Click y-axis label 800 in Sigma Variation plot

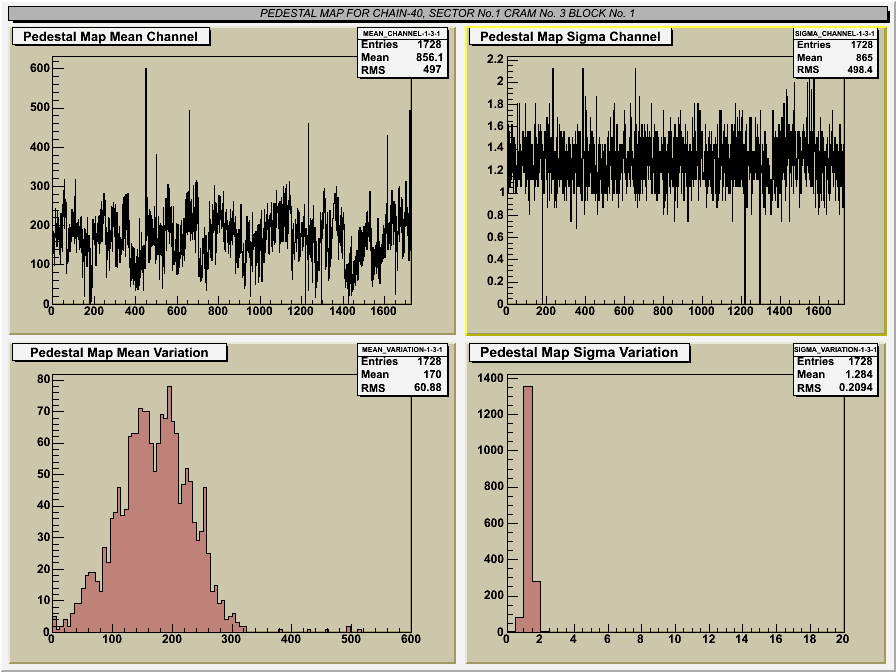pyautogui.click(x=494, y=486)
